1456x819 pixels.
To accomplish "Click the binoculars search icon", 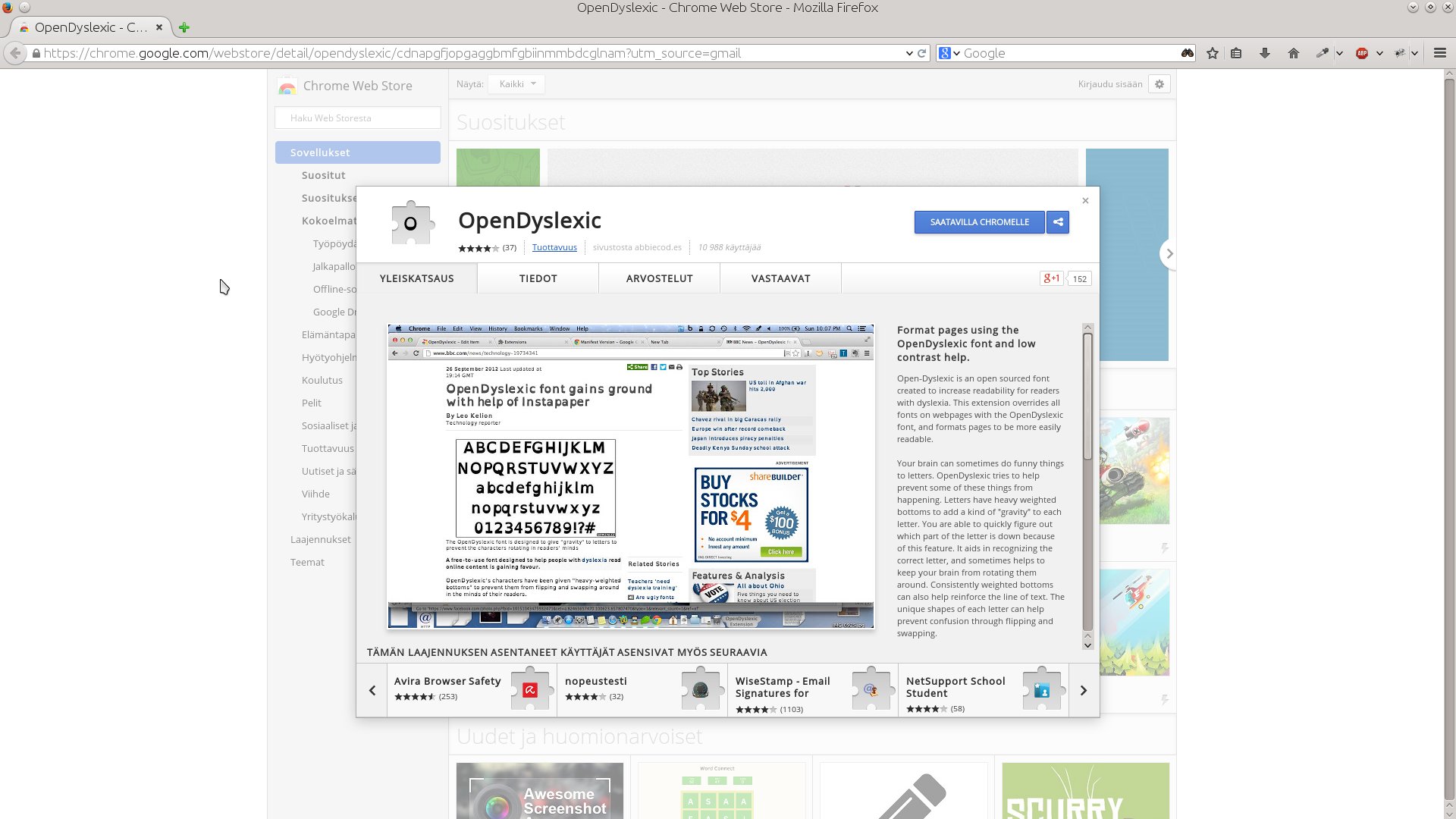I will click(x=1188, y=53).
